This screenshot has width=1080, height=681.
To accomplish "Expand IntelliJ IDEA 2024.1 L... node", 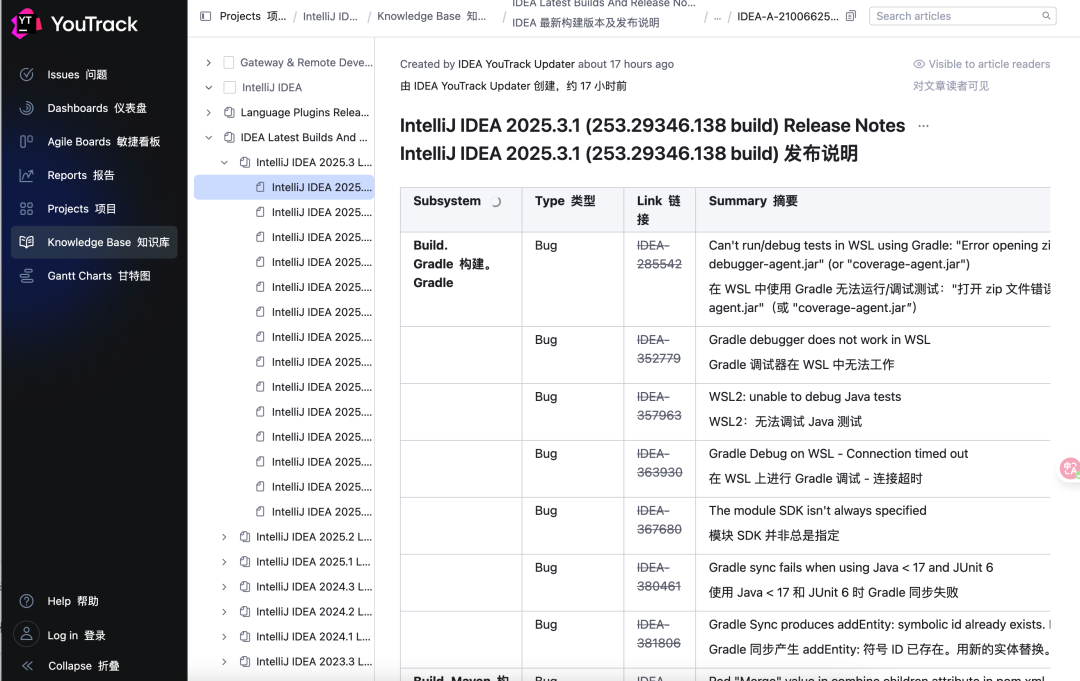I will [x=224, y=637].
